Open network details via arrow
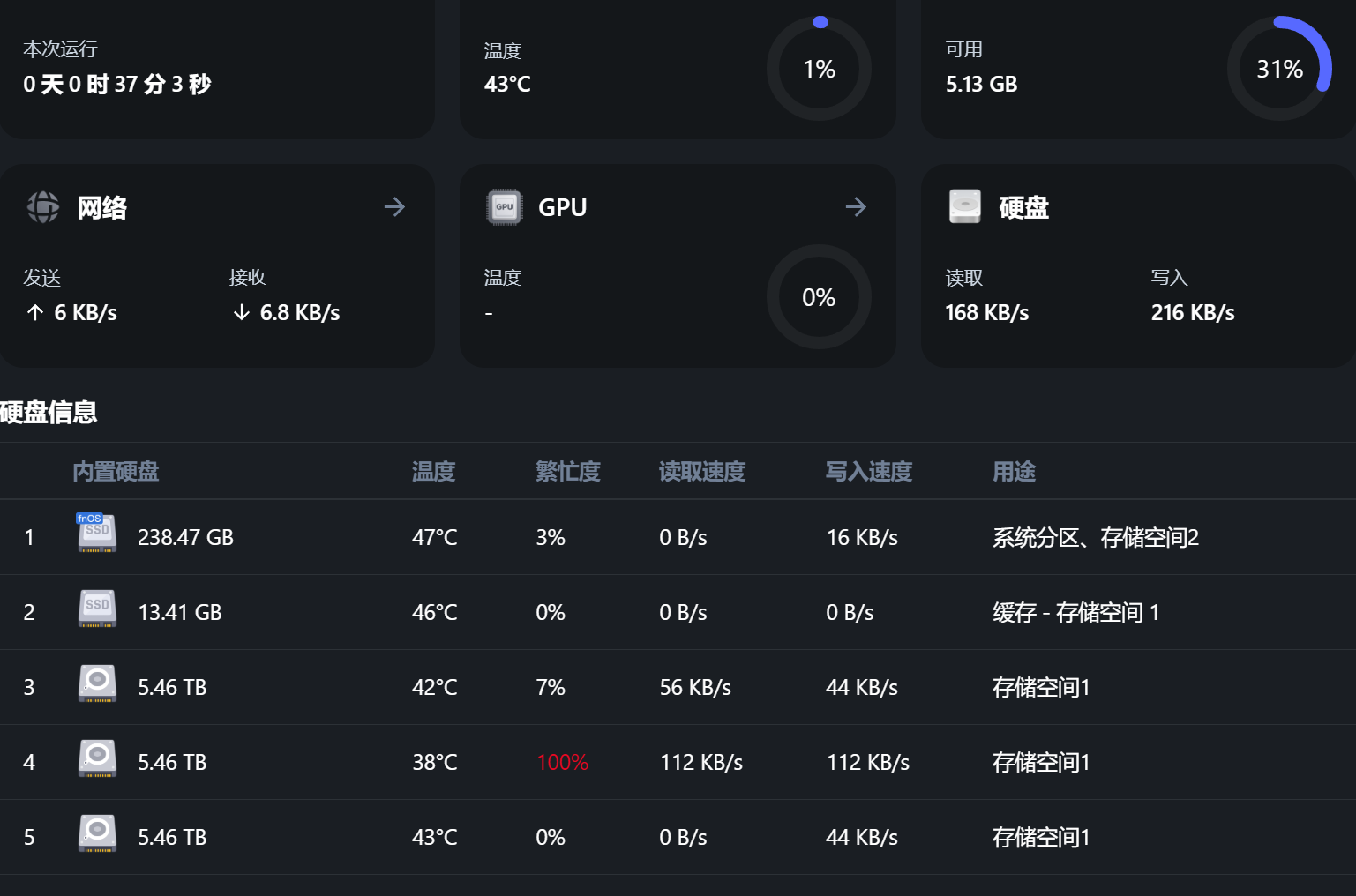The image size is (1356, 896). pyautogui.click(x=394, y=207)
